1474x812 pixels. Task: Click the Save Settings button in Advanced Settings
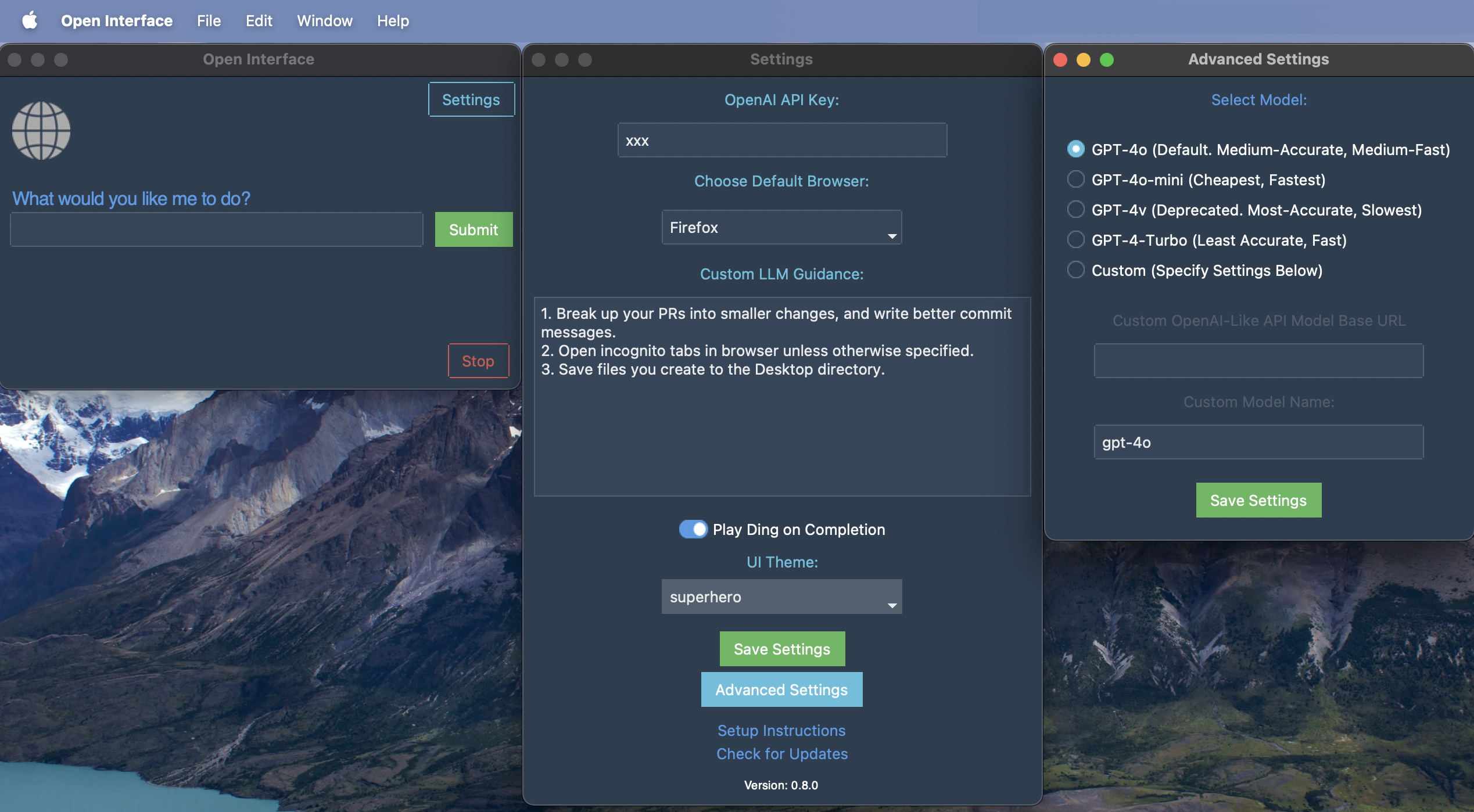1258,500
